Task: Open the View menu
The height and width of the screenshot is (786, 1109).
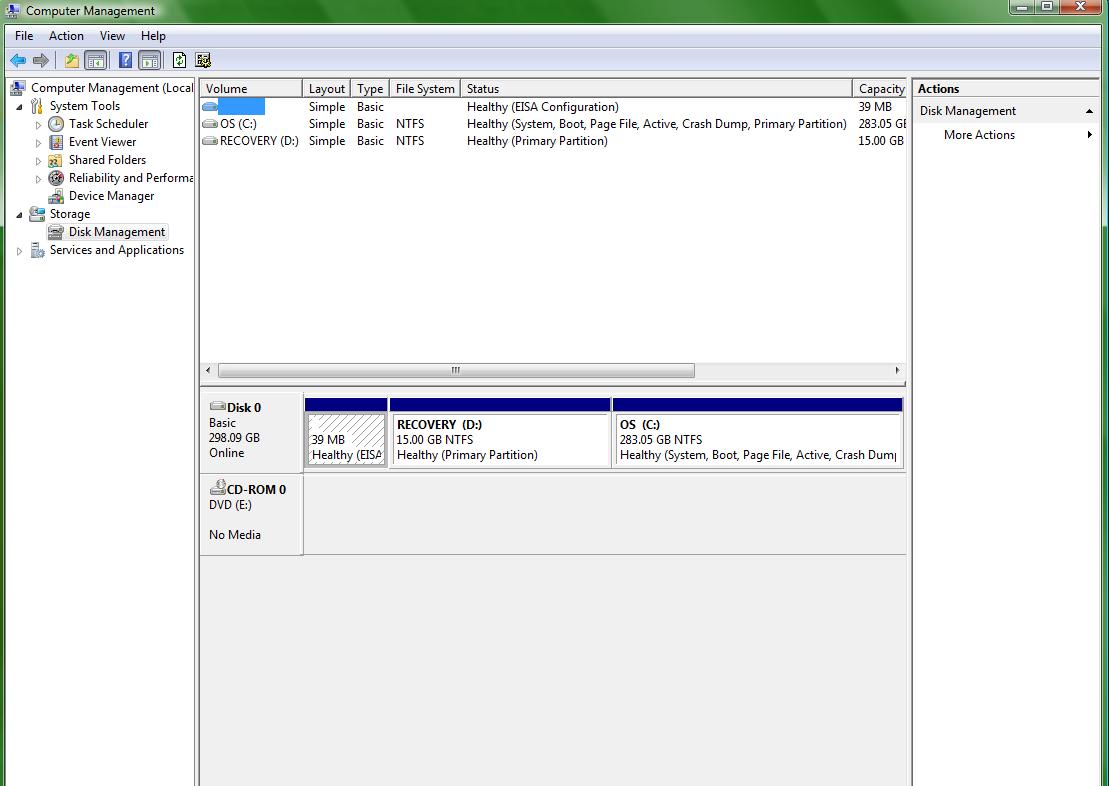Action: pyautogui.click(x=112, y=35)
